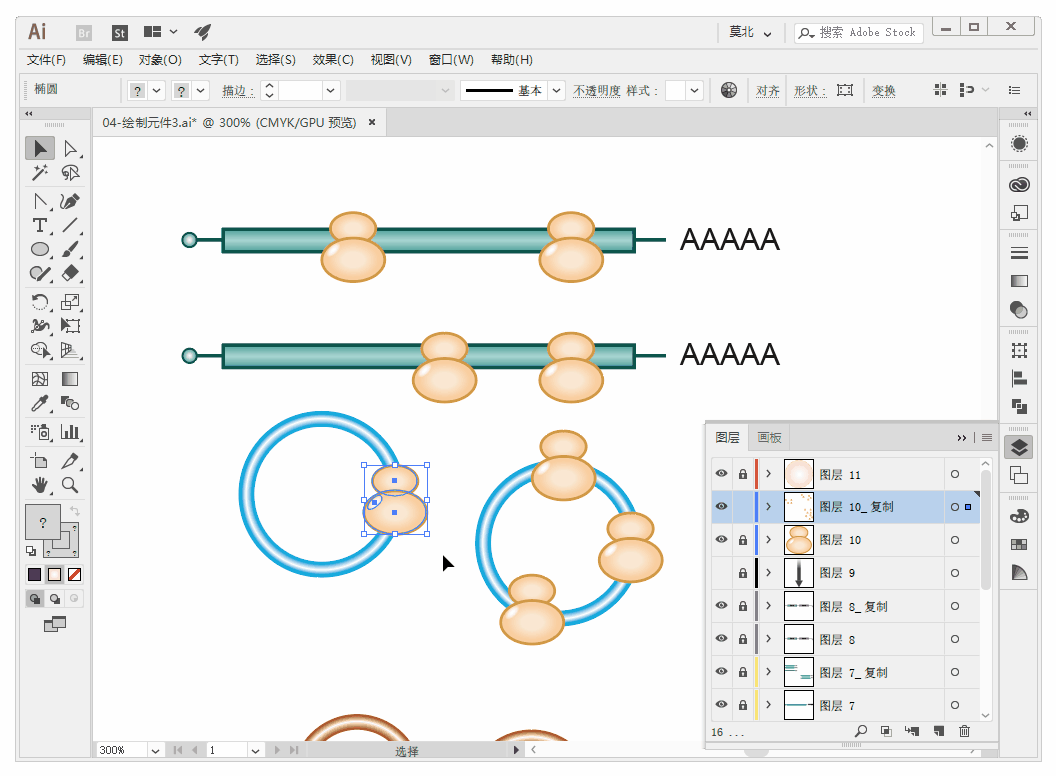
Task: Expand layer 图层 11 contents
Action: (x=768, y=474)
